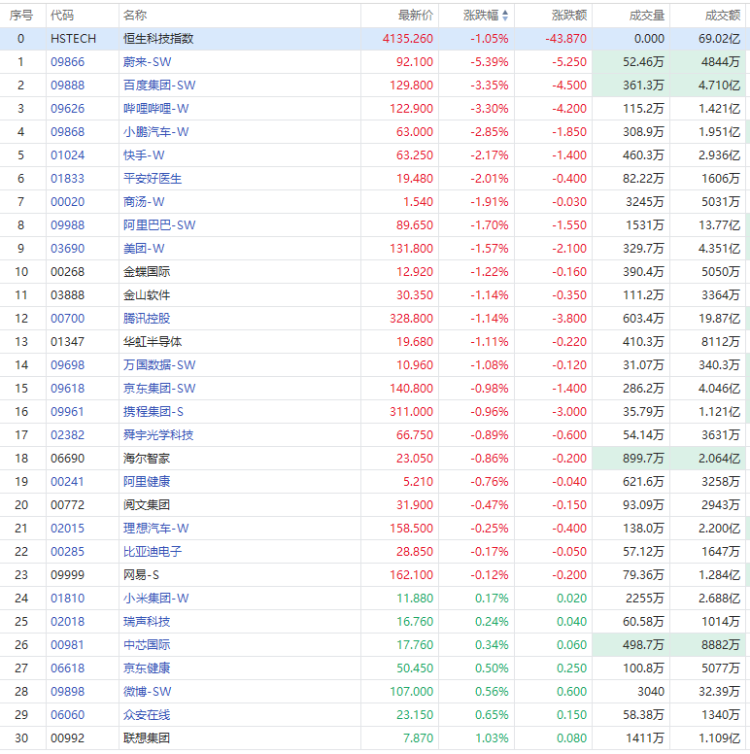Open stock link 小鹏汽车-W
Viewport: 750px width, 754px height.
tap(156, 132)
